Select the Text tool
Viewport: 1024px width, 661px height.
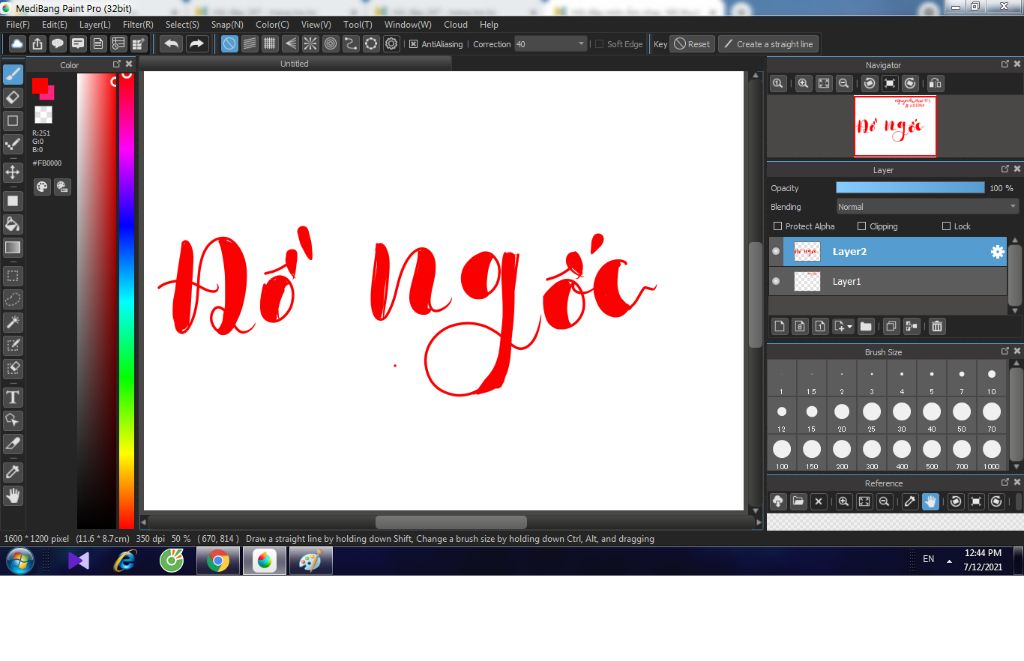(x=12, y=397)
